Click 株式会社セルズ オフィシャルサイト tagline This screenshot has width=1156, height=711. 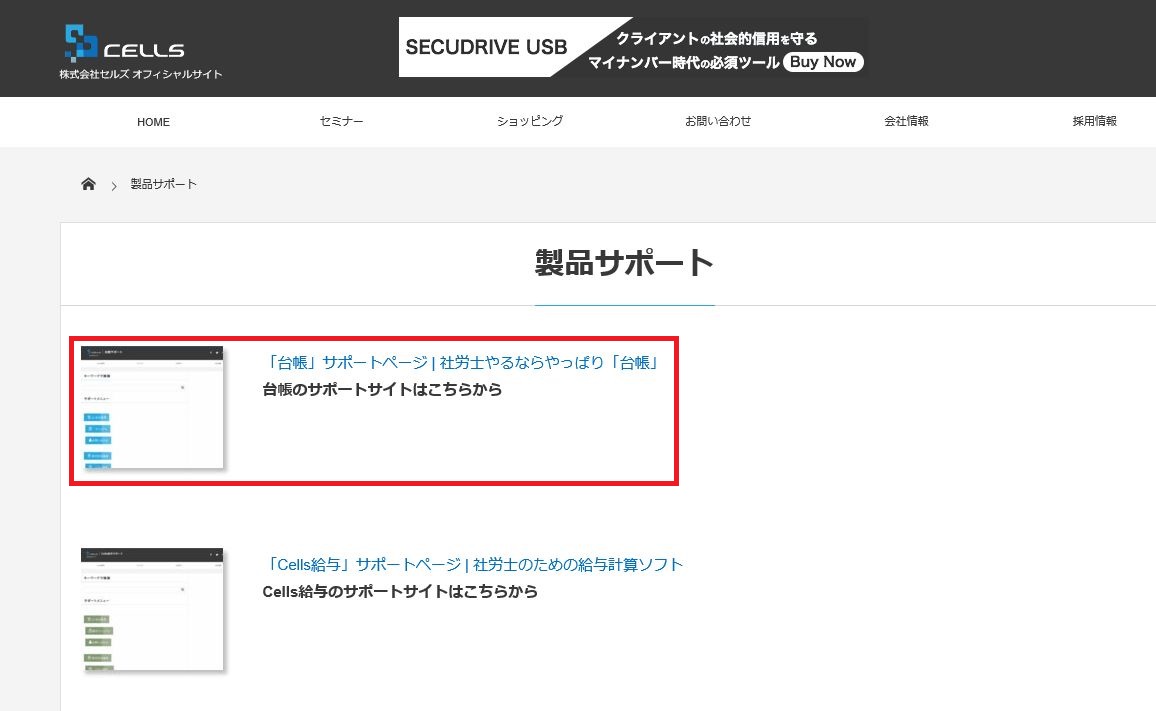point(141,74)
